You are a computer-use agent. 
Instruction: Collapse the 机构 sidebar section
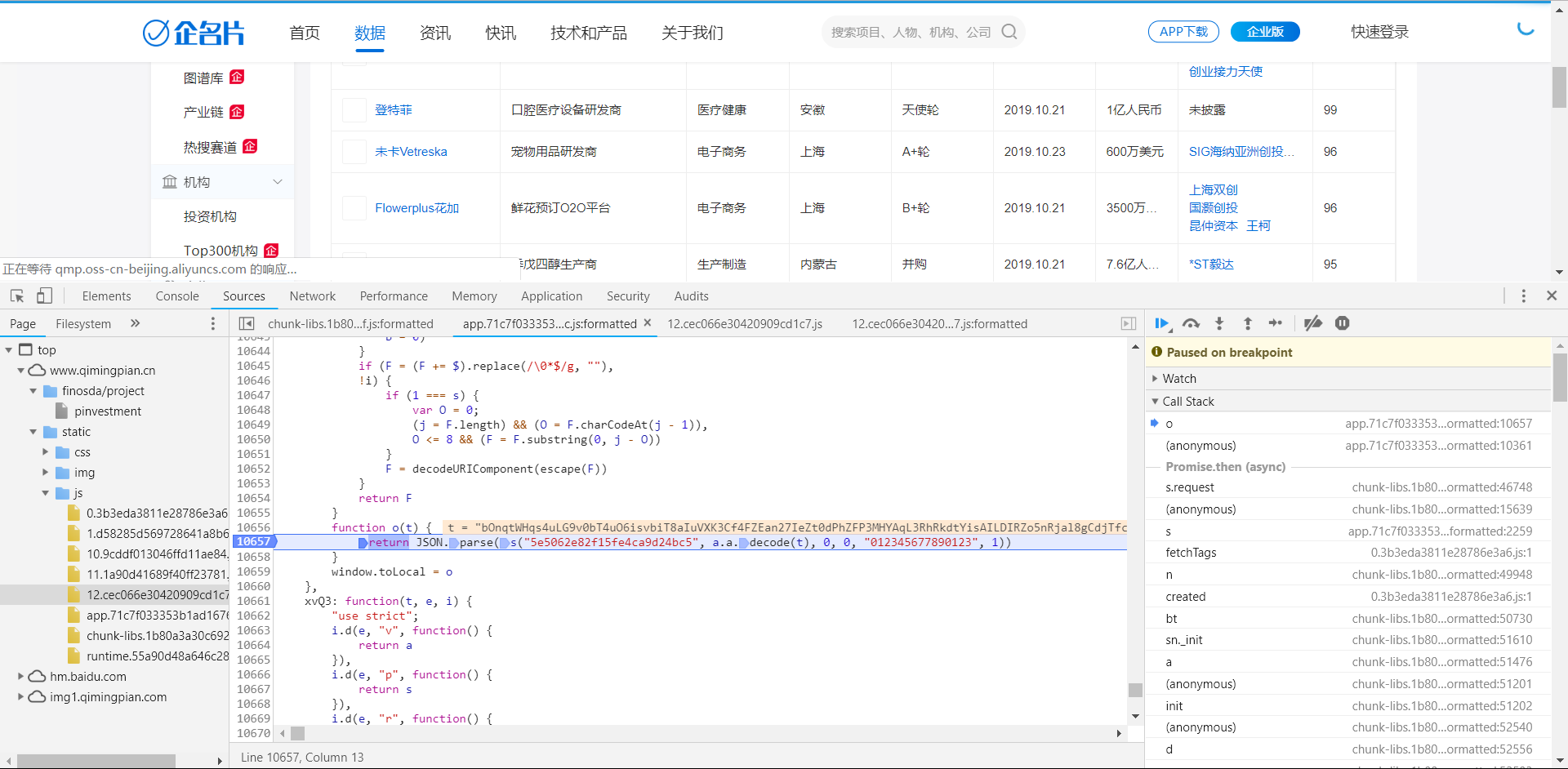278,182
